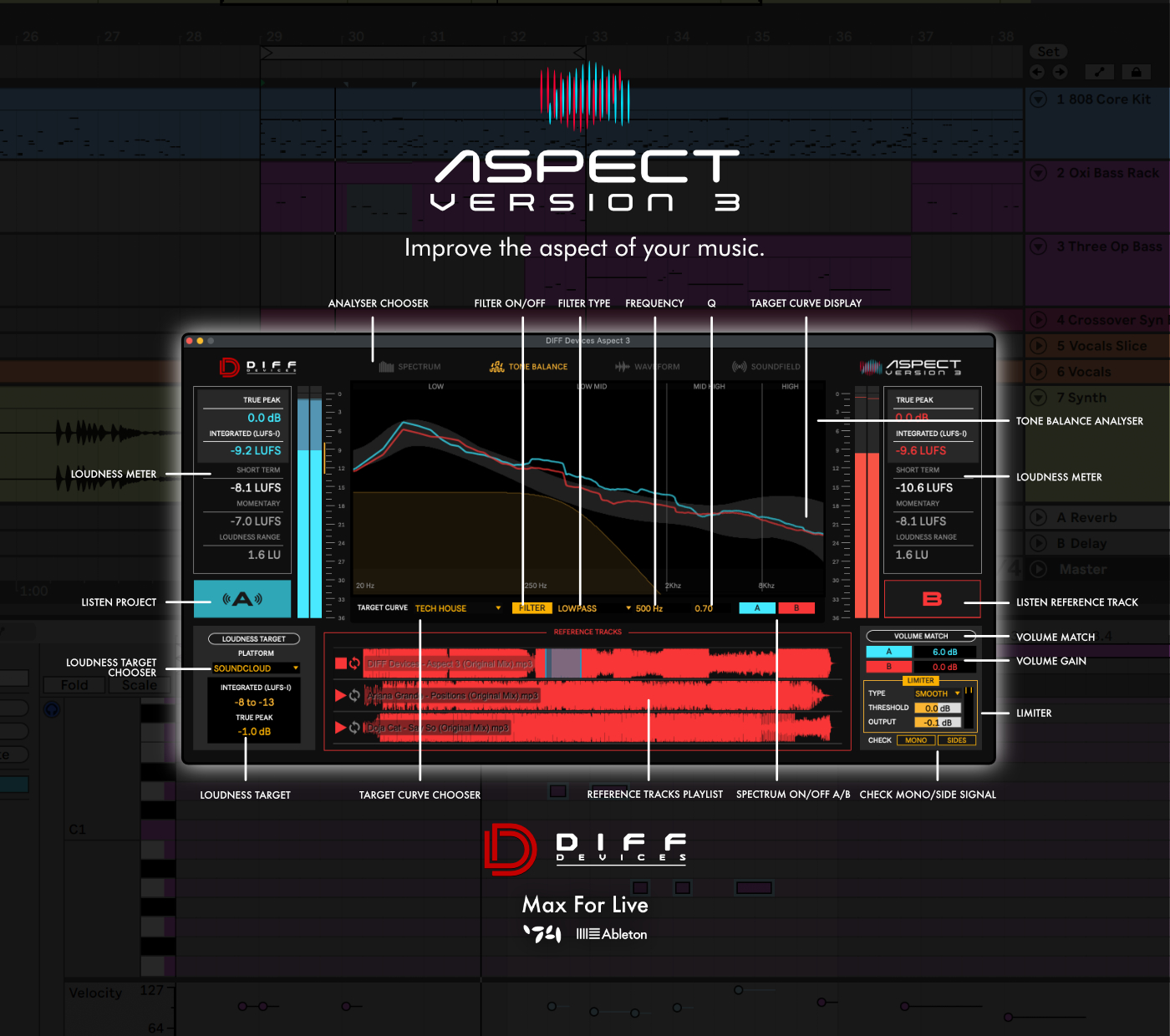Screen dimensions: 1170x1036
Task: Click the round icon beside 5 Vocals Slice track
Action: 1039,346
